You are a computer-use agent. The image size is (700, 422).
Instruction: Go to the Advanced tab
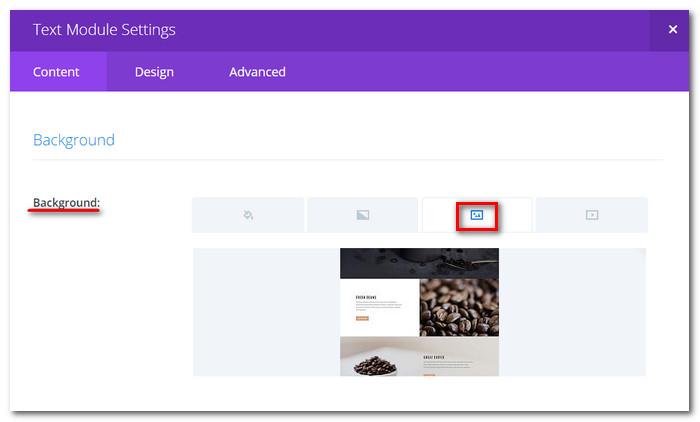click(x=257, y=72)
